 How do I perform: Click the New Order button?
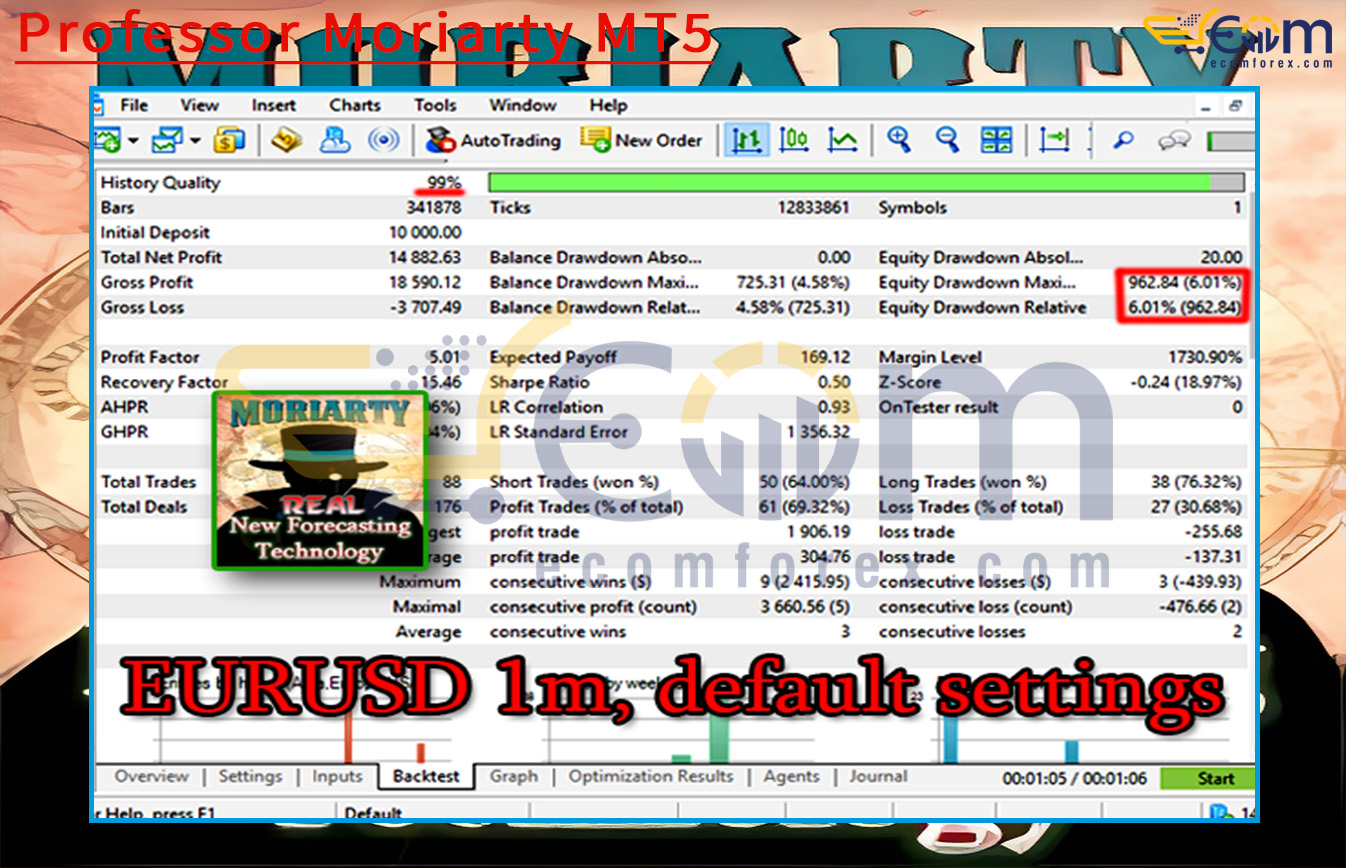pyautogui.click(x=642, y=141)
